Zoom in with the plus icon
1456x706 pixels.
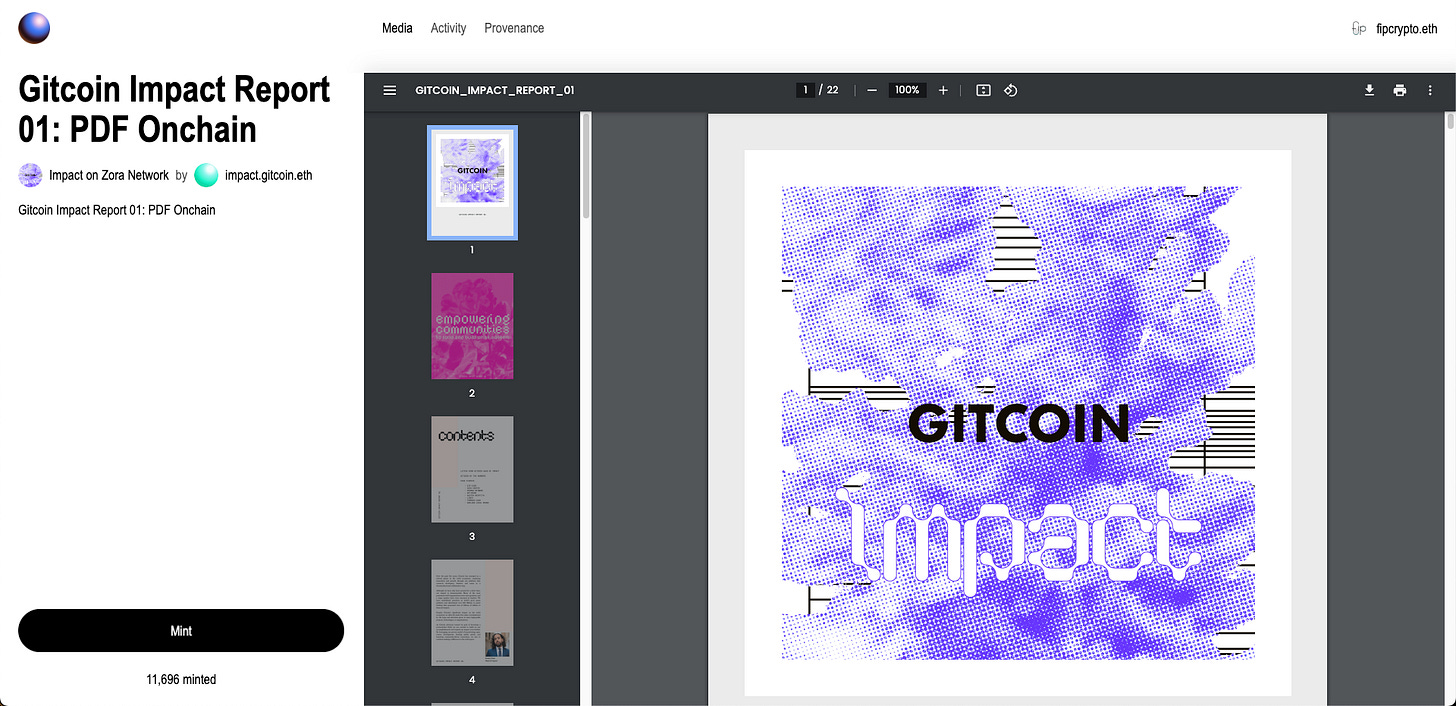click(943, 90)
